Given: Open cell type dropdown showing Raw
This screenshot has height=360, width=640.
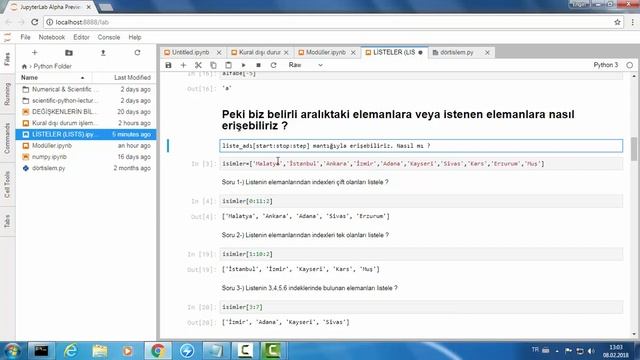Looking at the screenshot, I should tap(305, 65).
